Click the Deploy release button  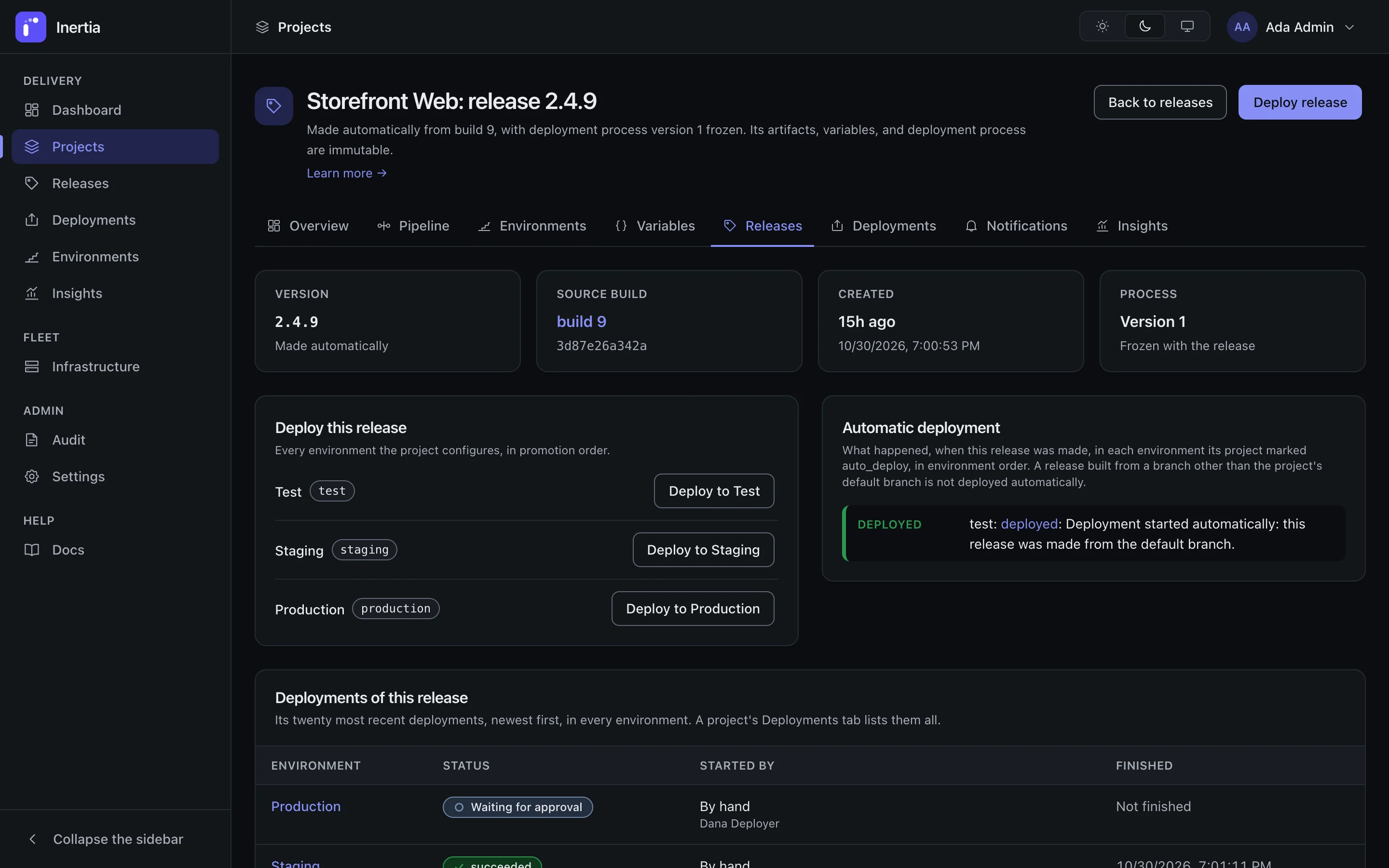click(1299, 102)
